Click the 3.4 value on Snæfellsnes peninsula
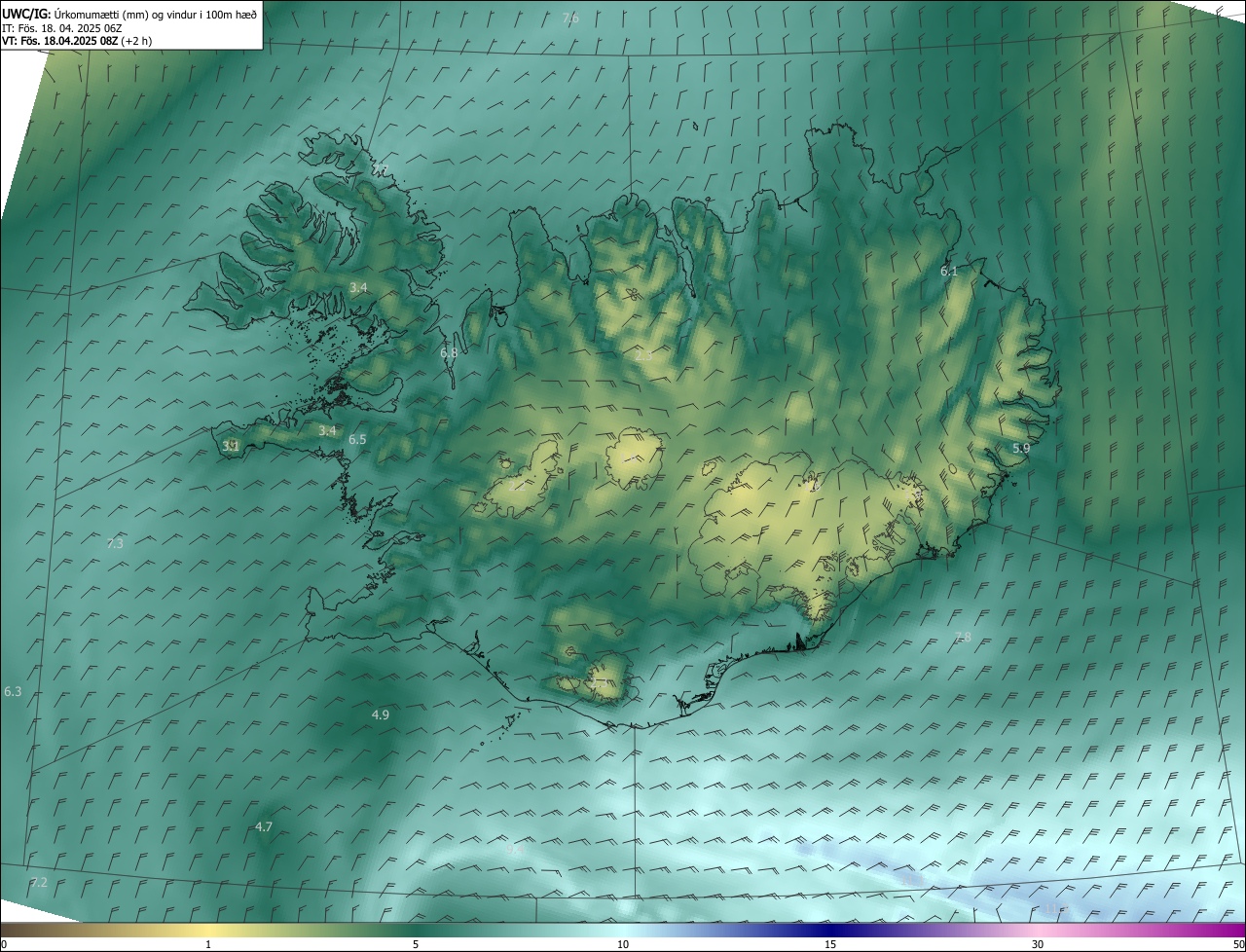Screen dimensions: 1246x952 click(327, 430)
